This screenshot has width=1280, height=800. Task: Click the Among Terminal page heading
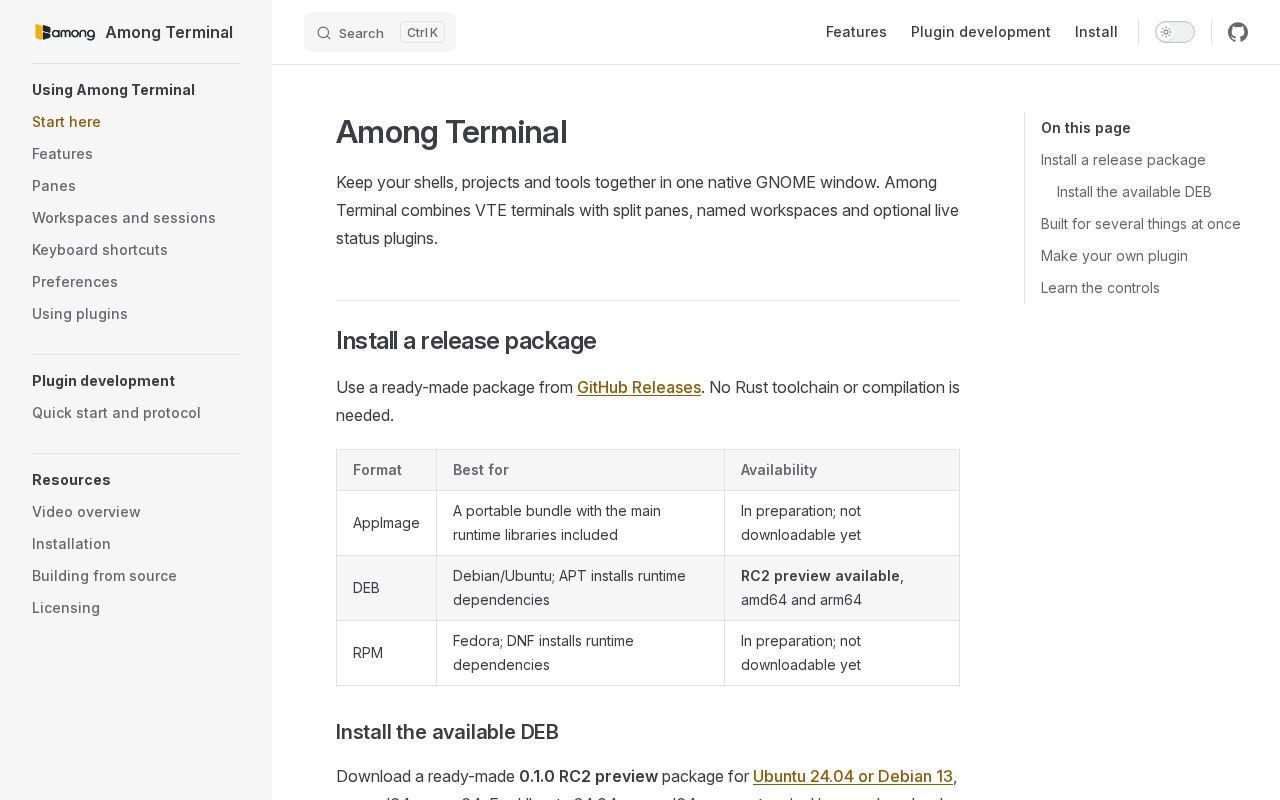[x=451, y=132]
